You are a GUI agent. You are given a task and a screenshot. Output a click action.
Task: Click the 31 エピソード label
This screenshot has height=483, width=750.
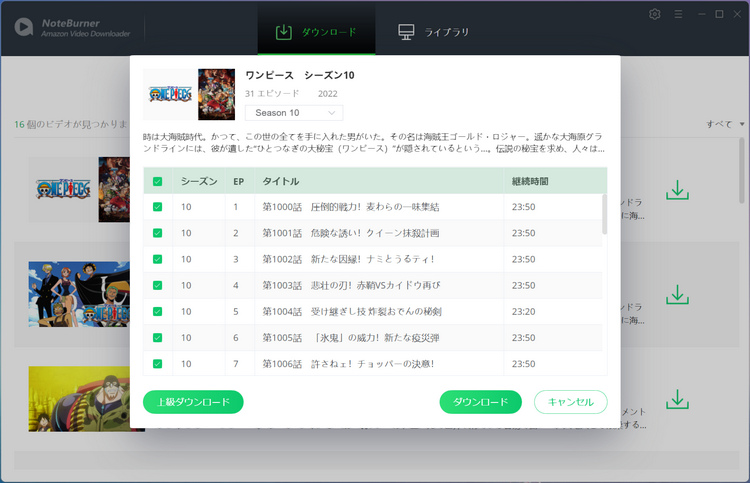point(272,93)
